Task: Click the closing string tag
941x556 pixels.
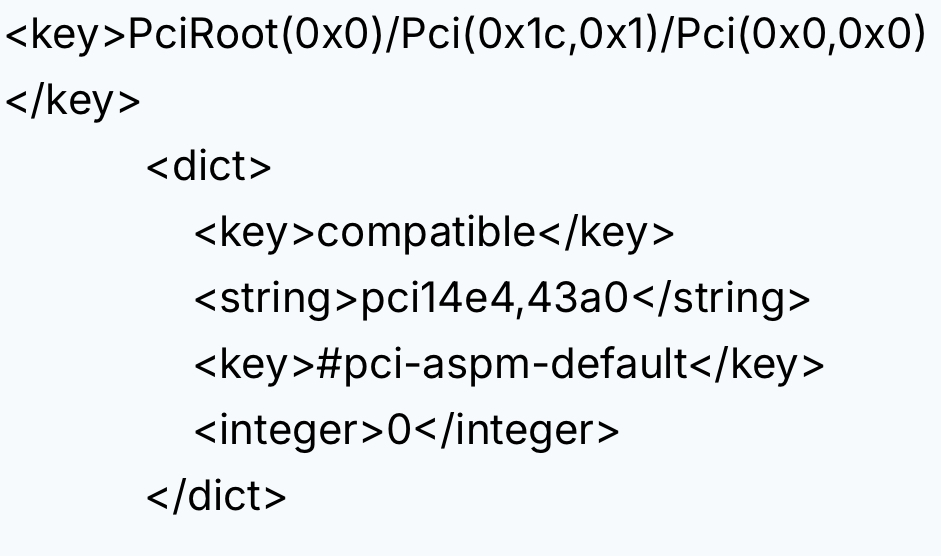Action: pos(722,298)
